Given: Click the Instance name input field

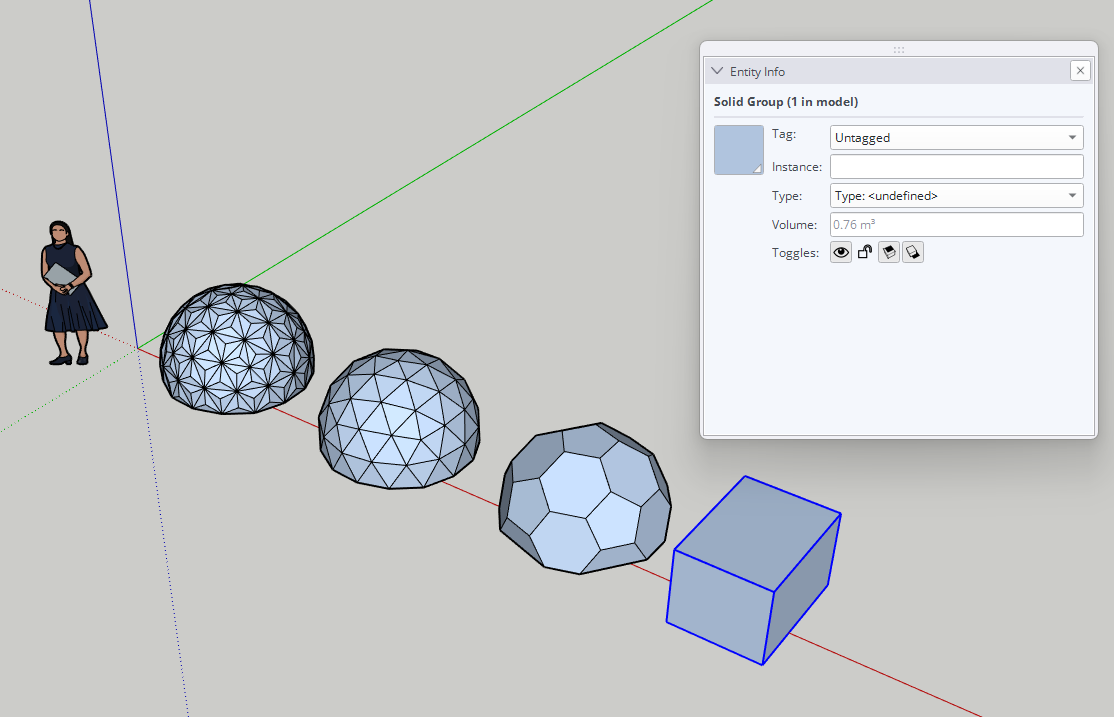Looking at the screenshot, I should [956, 166].
